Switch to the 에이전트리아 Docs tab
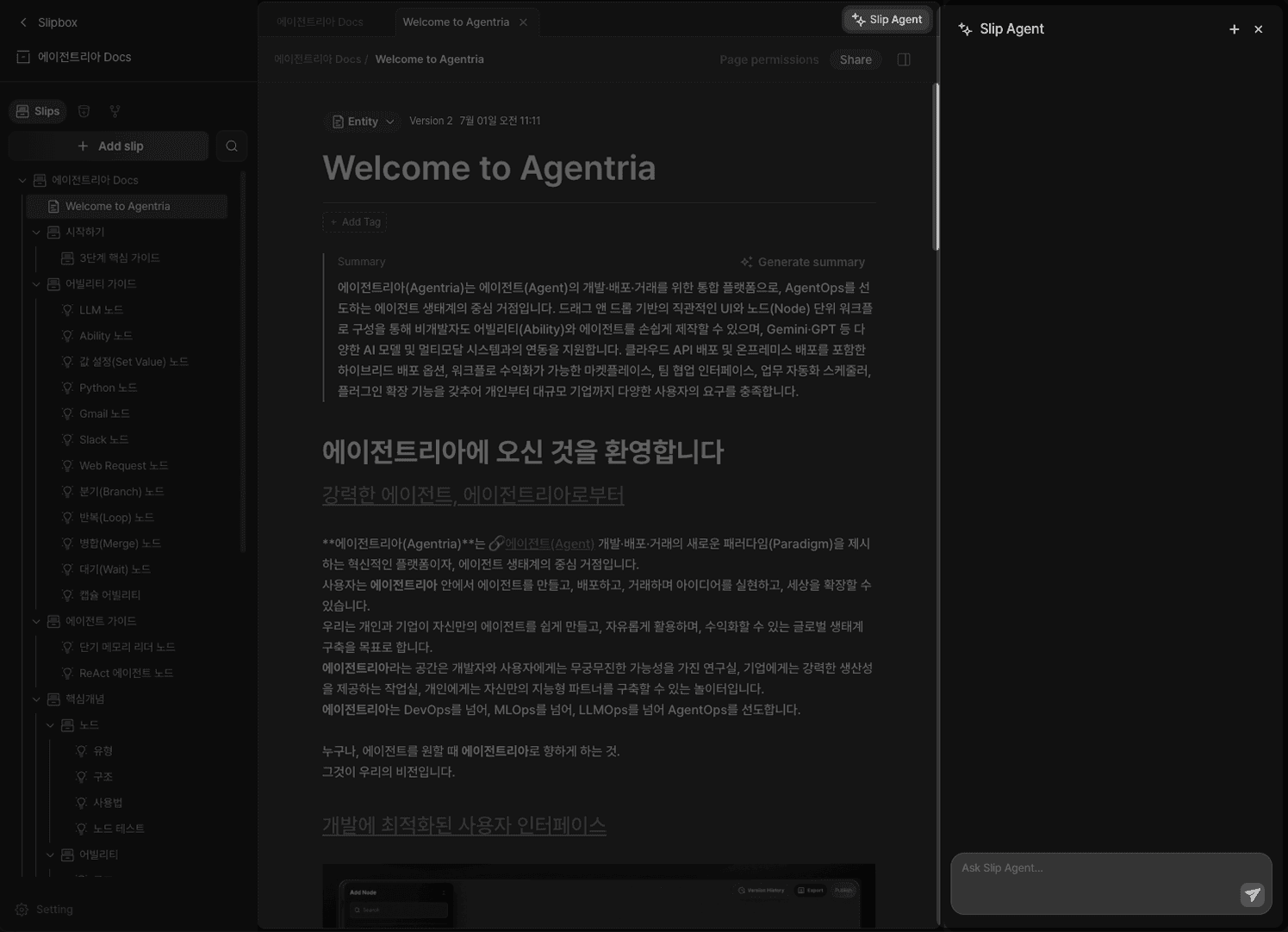Screen dimensions: 1288x932 pos(320,22)
